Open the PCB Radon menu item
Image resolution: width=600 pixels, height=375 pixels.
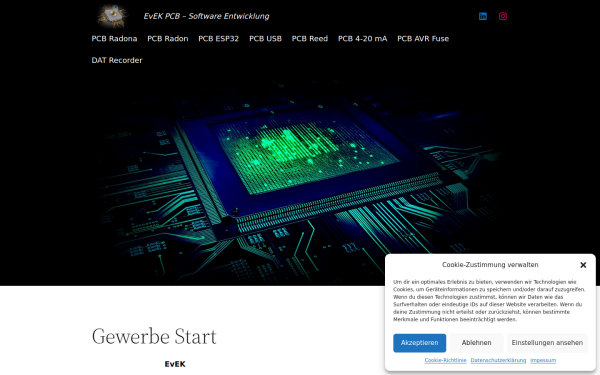click(x=168, y=39)
